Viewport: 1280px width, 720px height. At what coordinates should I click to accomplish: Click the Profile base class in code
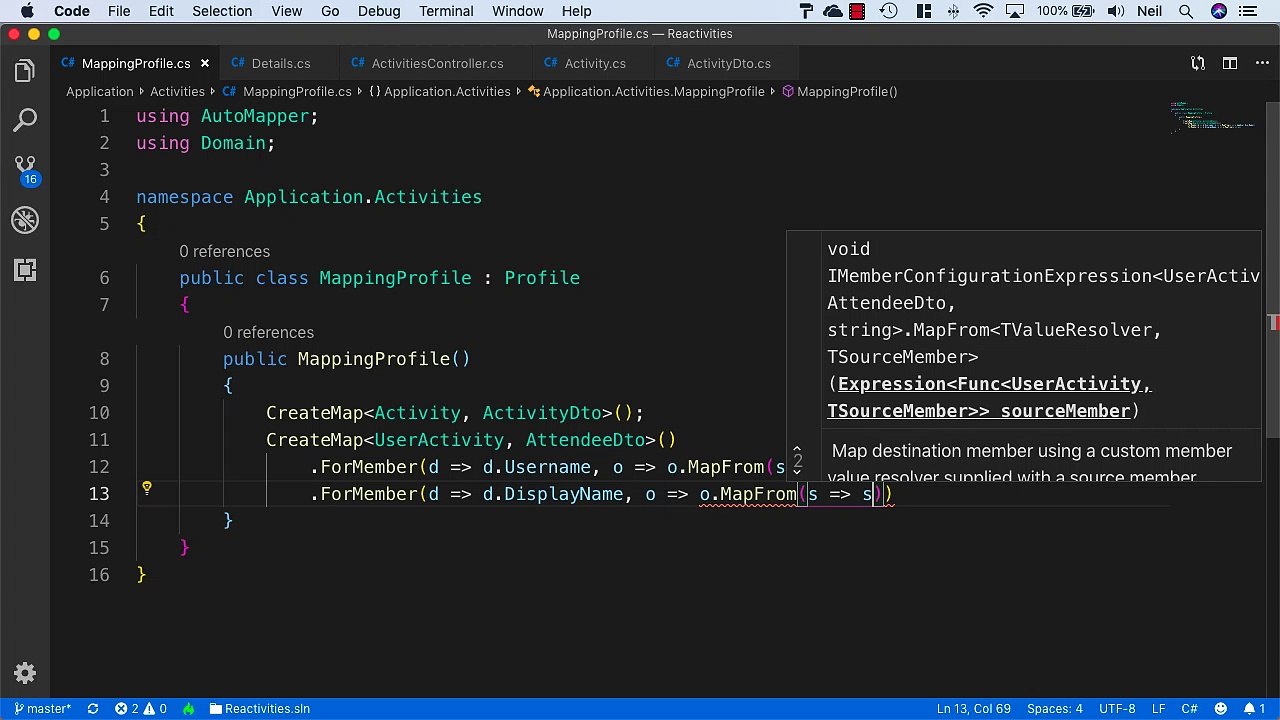point(542,277)
